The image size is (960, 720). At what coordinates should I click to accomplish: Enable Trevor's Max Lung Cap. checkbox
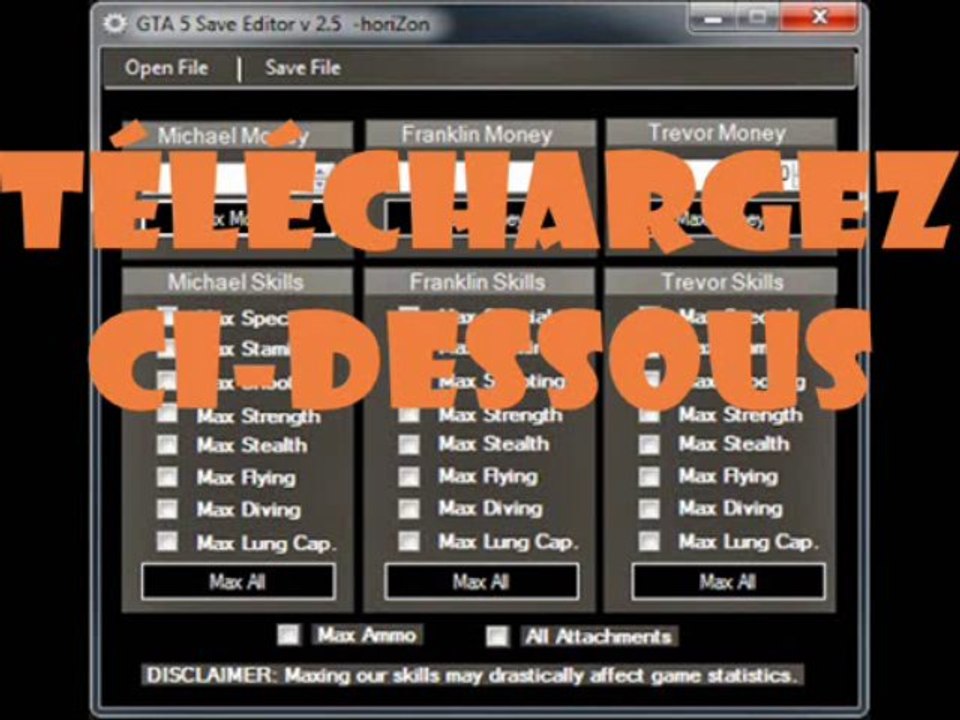coord(649,541)
